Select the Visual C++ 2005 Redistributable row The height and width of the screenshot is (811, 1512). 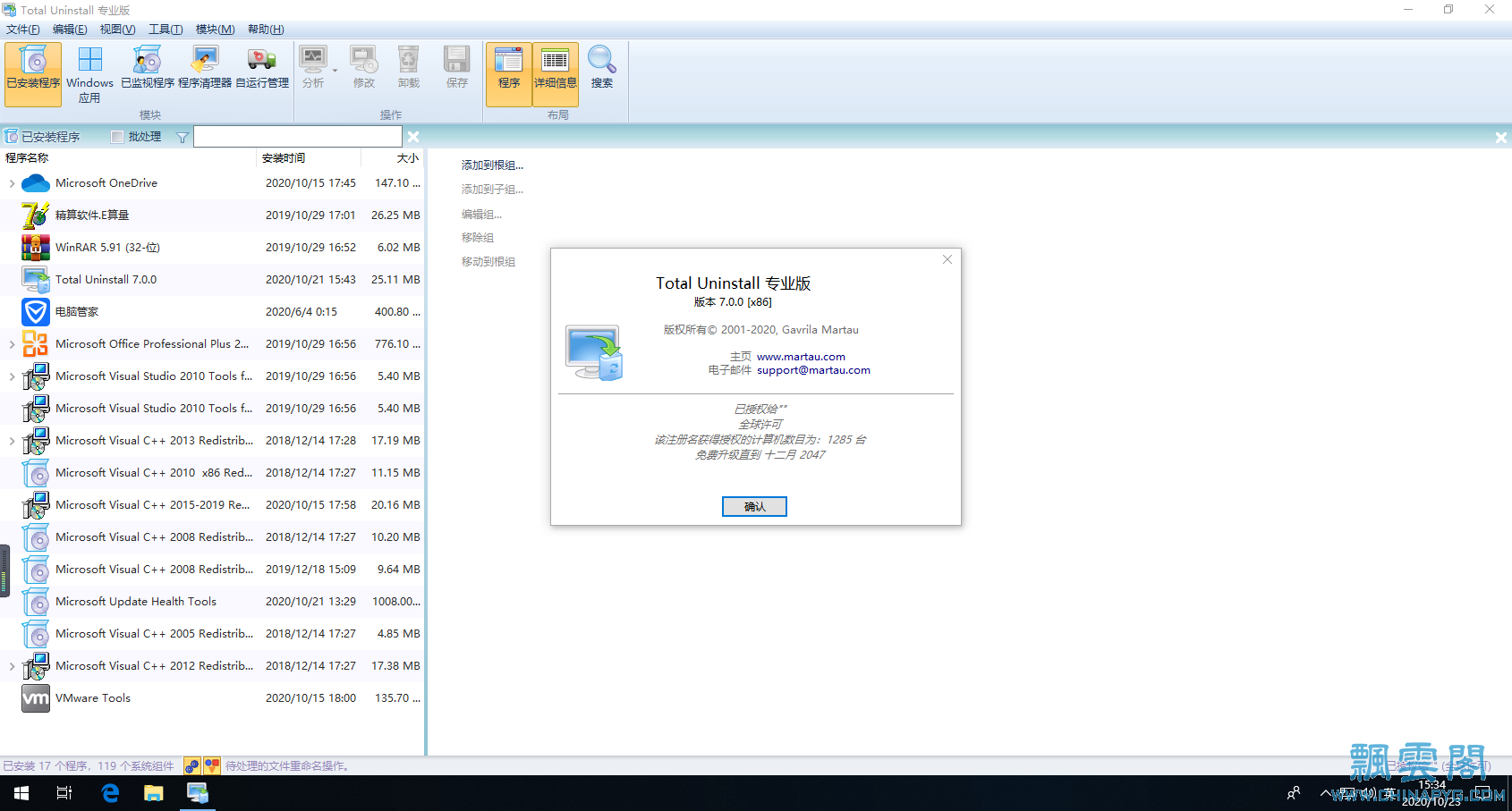(x=212, y=634)
